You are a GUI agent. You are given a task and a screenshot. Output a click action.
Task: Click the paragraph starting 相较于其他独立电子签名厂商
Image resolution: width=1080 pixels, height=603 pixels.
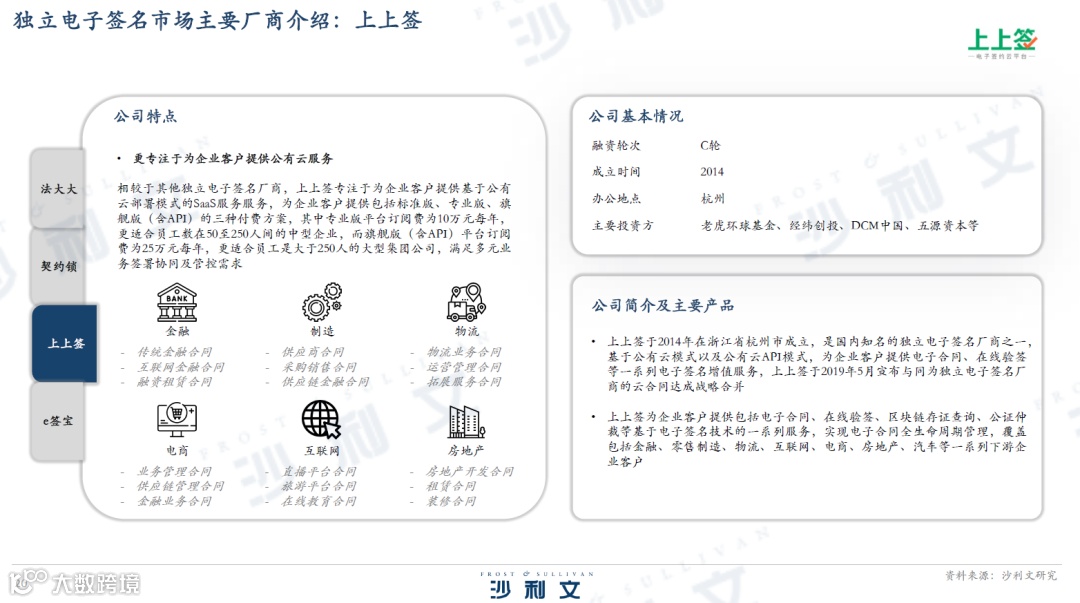click(314, 225)
